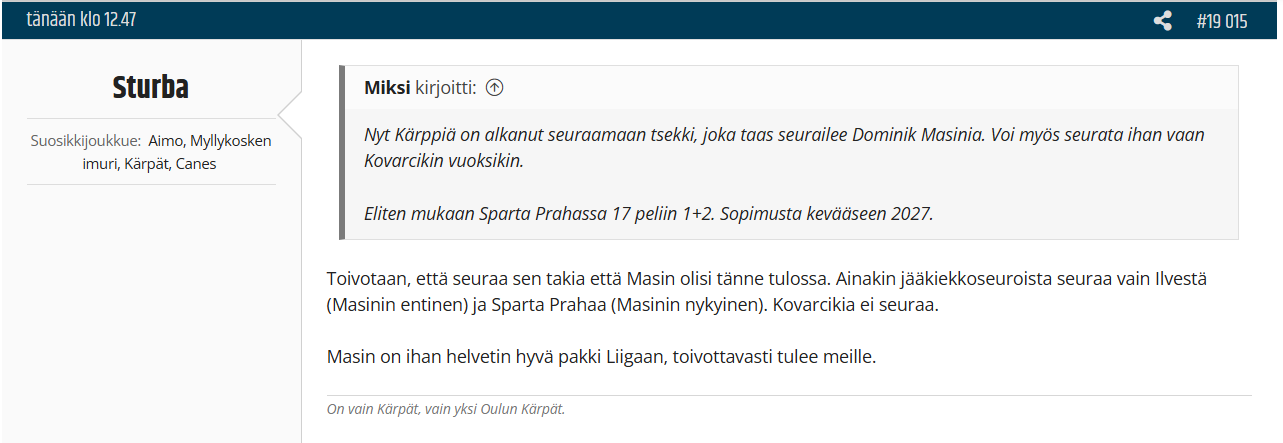Click the Suosikkijoukkue: label
The image size is (1283, 443).
click(x=86, y=141)
